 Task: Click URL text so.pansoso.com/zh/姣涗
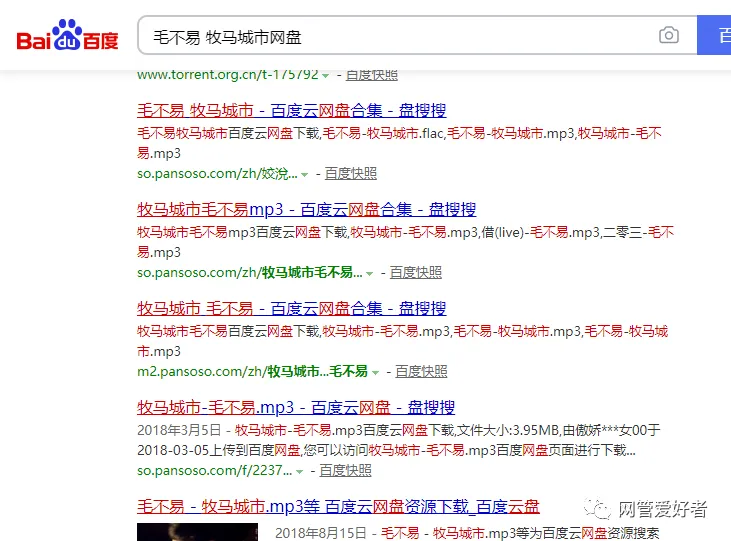(x=217, y=173)
